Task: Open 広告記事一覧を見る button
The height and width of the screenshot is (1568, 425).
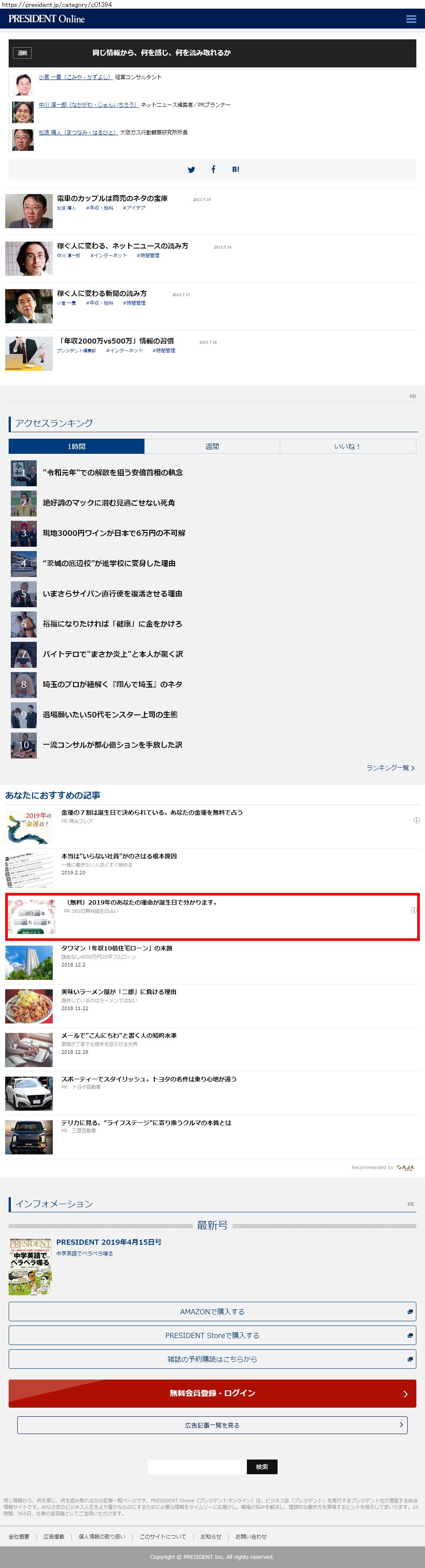Action: click(x=213, y=1425)
